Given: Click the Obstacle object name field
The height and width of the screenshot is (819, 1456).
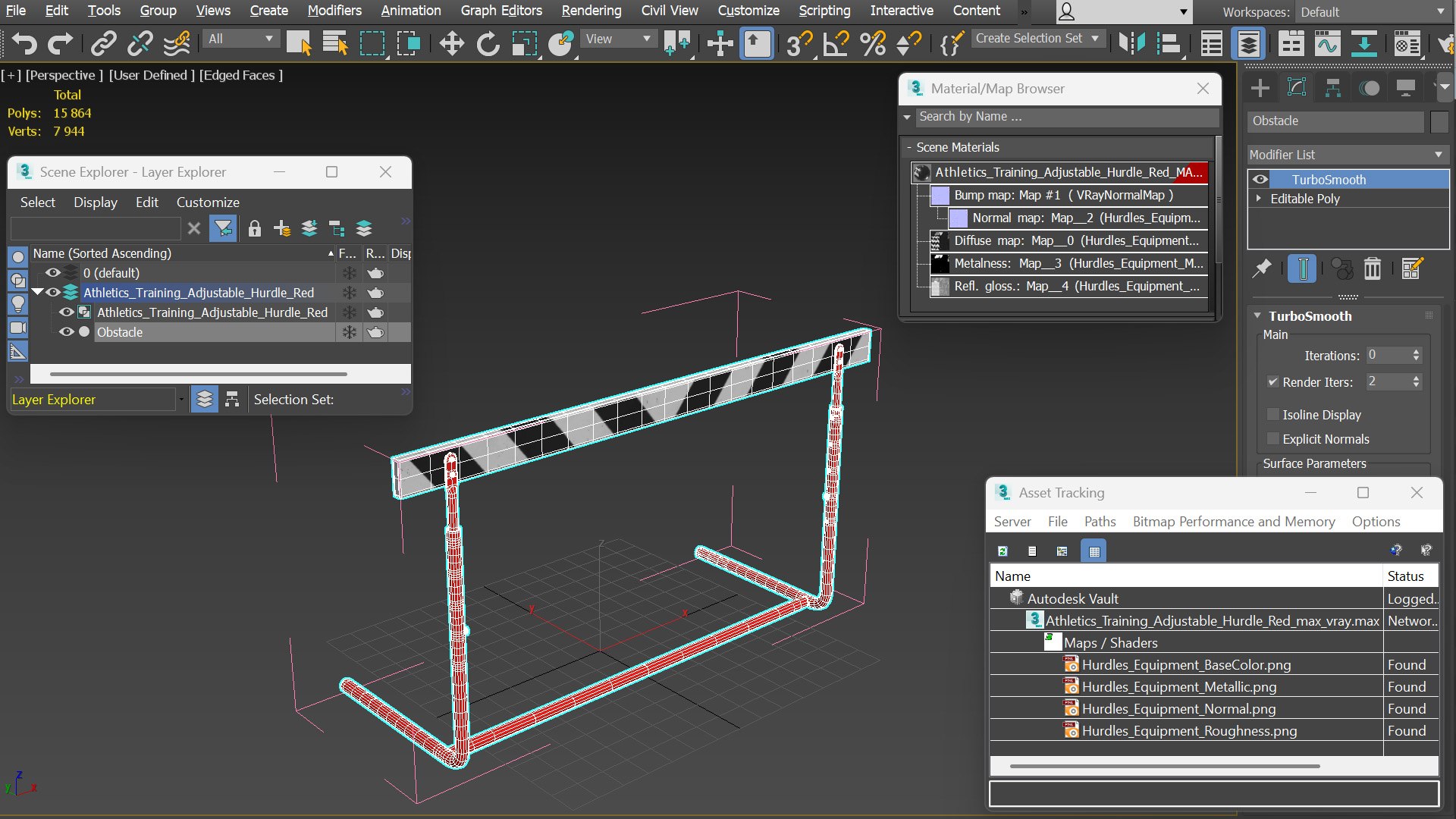Looking at the screenshot, I should [1335, 121].
